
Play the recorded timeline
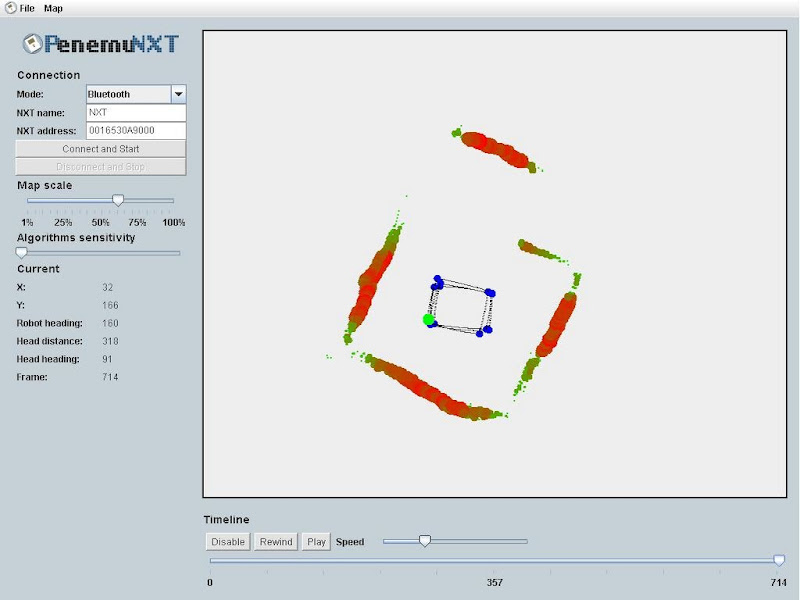[316, 542]
